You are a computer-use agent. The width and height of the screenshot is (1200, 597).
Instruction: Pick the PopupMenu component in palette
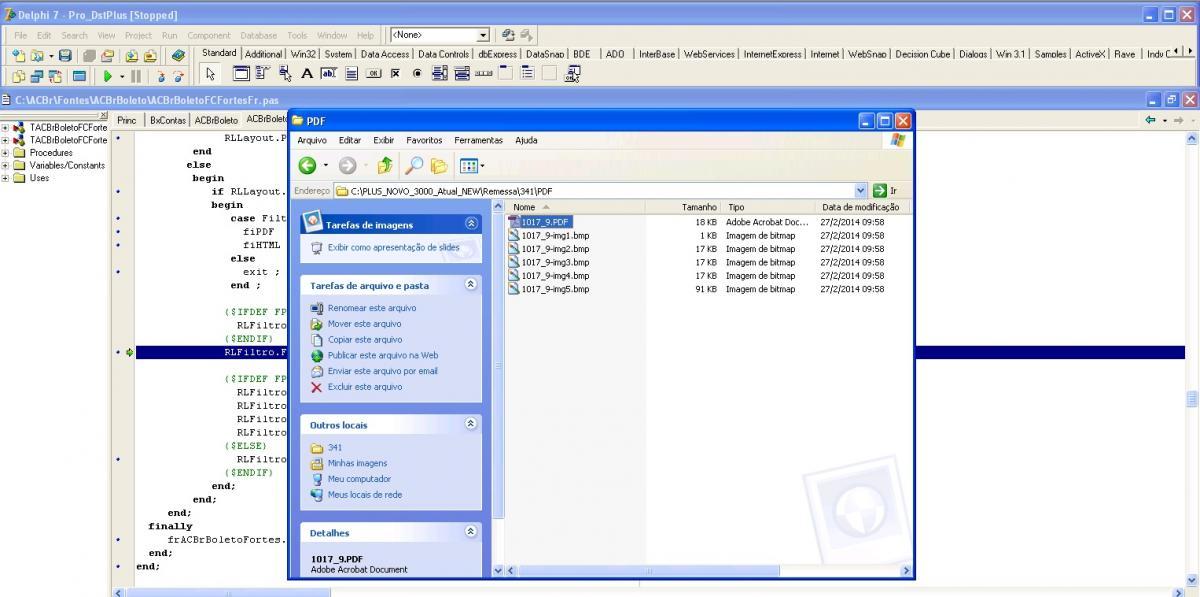tap(285, 74)
